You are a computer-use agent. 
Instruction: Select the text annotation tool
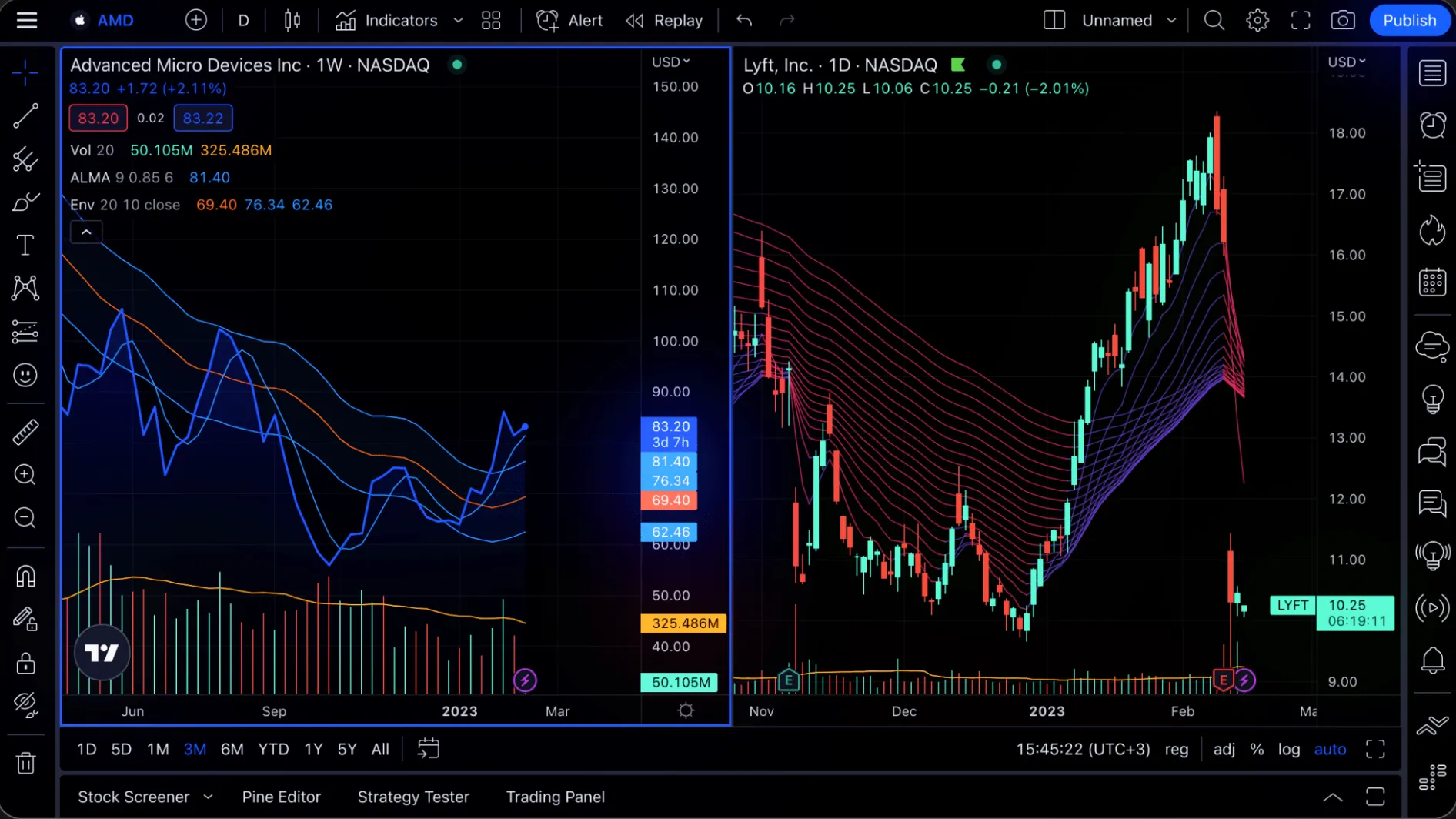click(25, 246)
